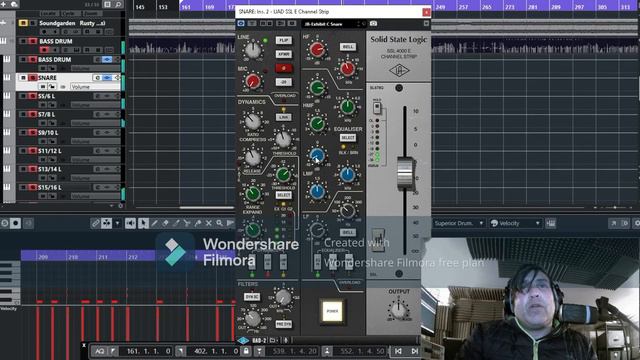Image resolution: width=640 pixels, height=360 pixels.
Task: Select the Zoom magnifier tool in key editor
Action: pyautogui.click(x=220, y=223)
